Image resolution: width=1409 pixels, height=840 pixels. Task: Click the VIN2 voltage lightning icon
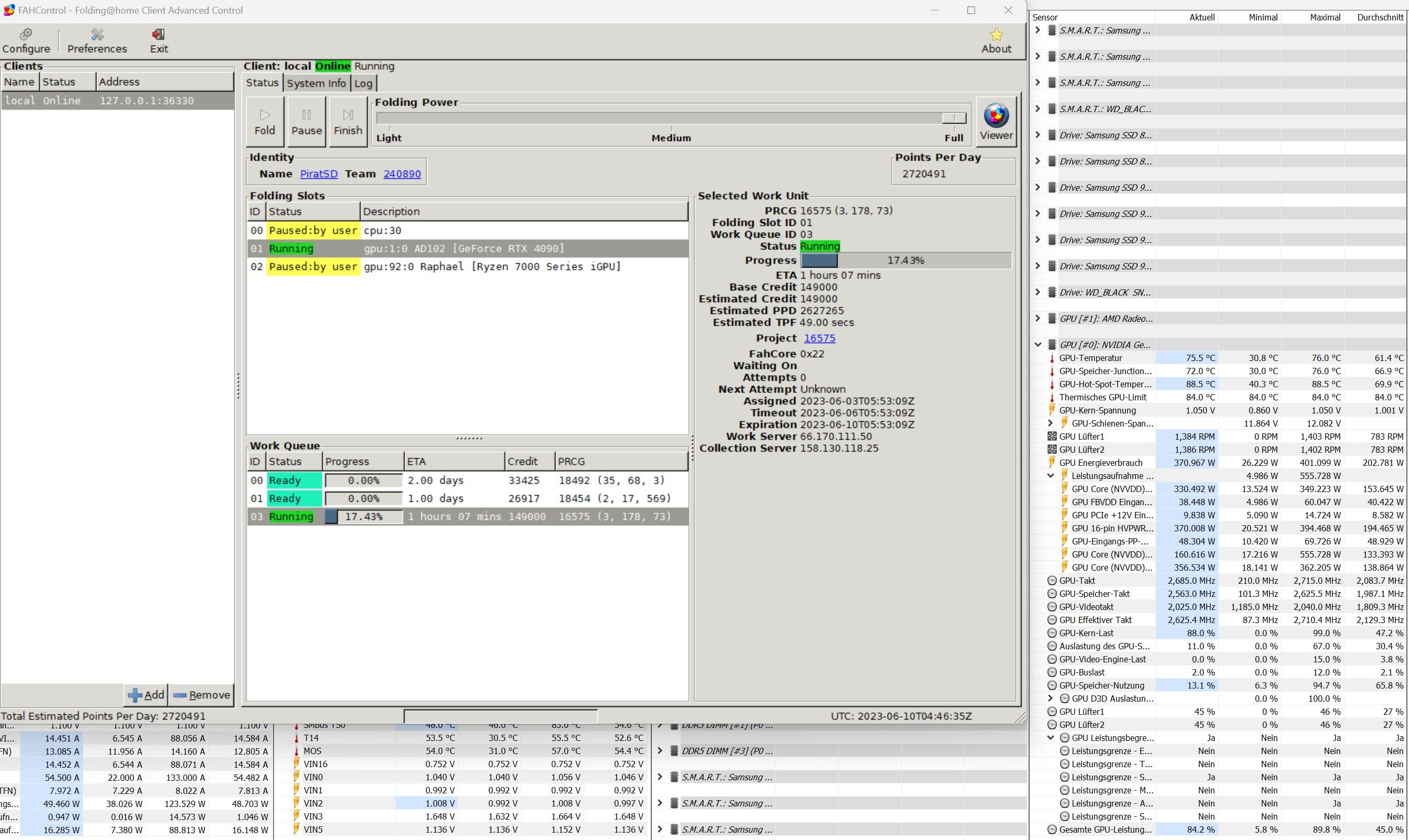(x=296, y=803)
